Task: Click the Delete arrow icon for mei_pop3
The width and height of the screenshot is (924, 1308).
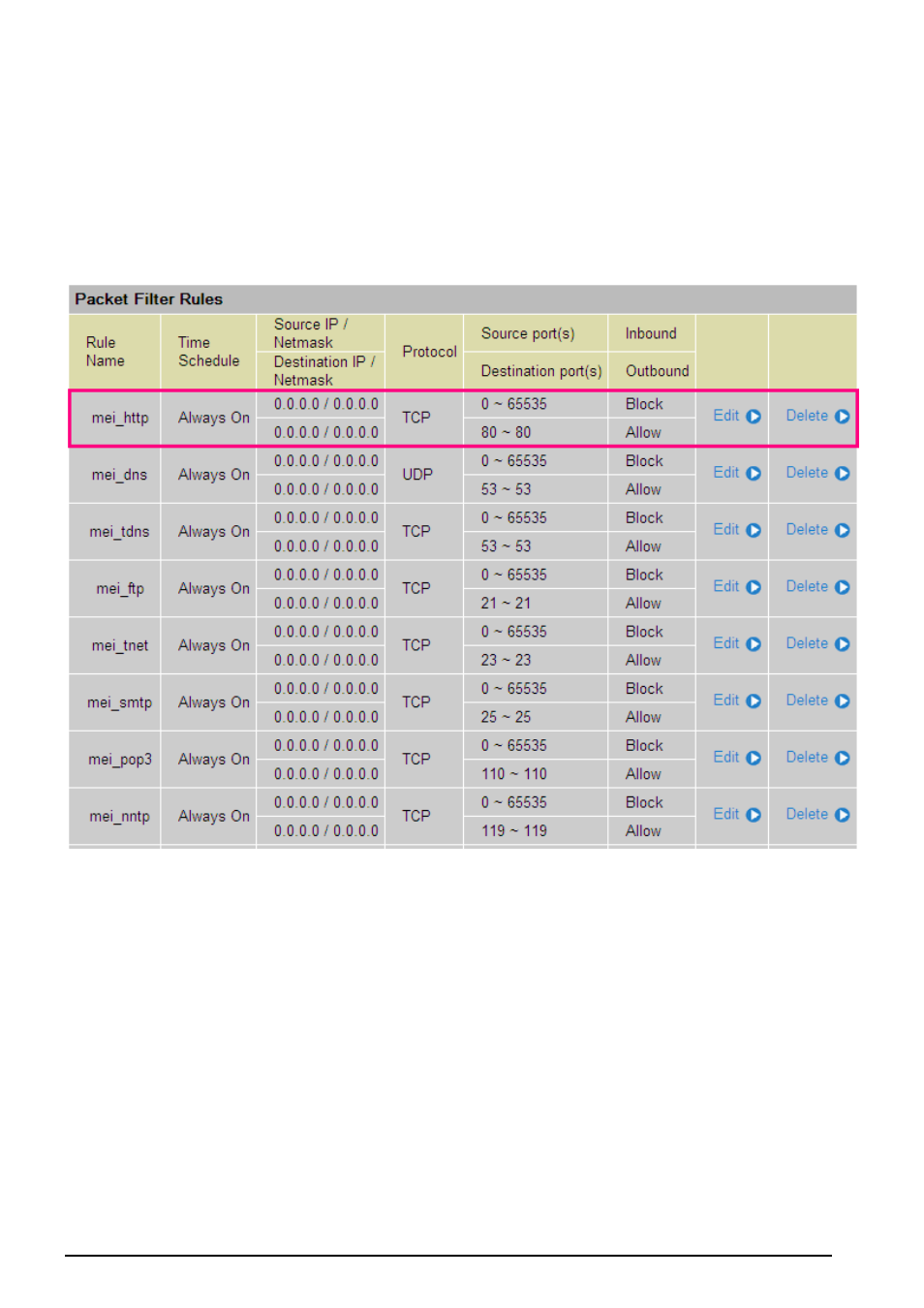Action: [843, 759]
